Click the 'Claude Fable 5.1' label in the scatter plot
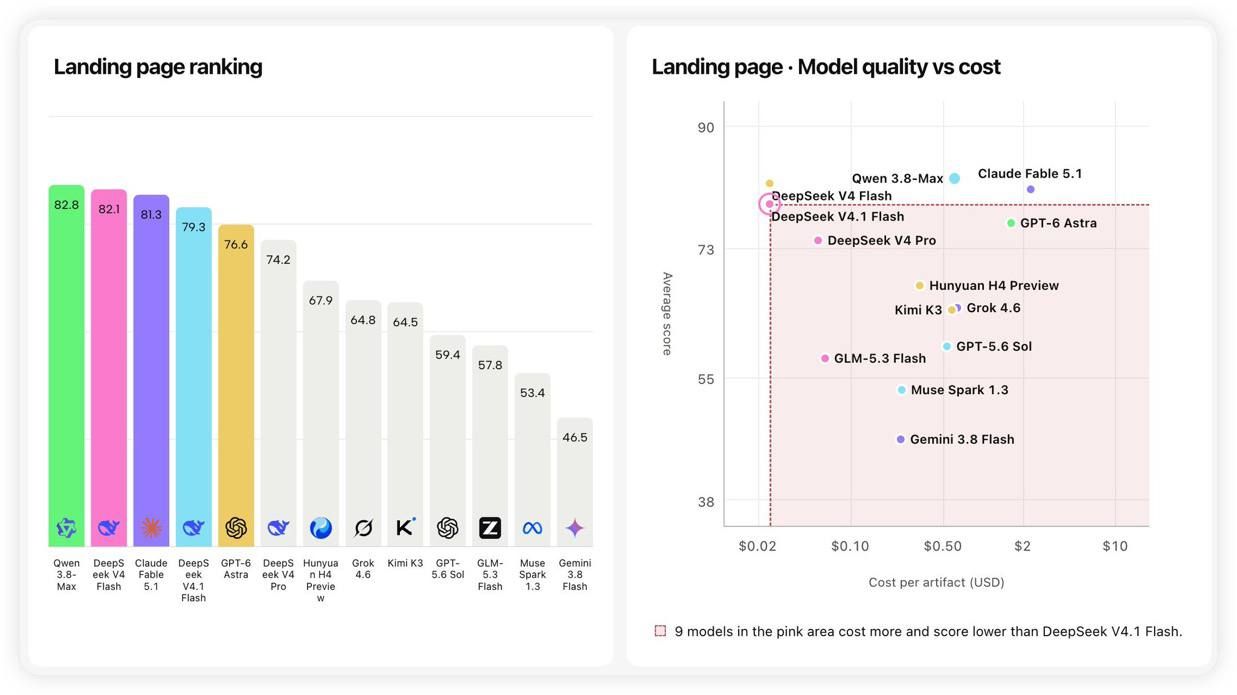This screenshot has height=695, width=1237. click(1030, 173)
